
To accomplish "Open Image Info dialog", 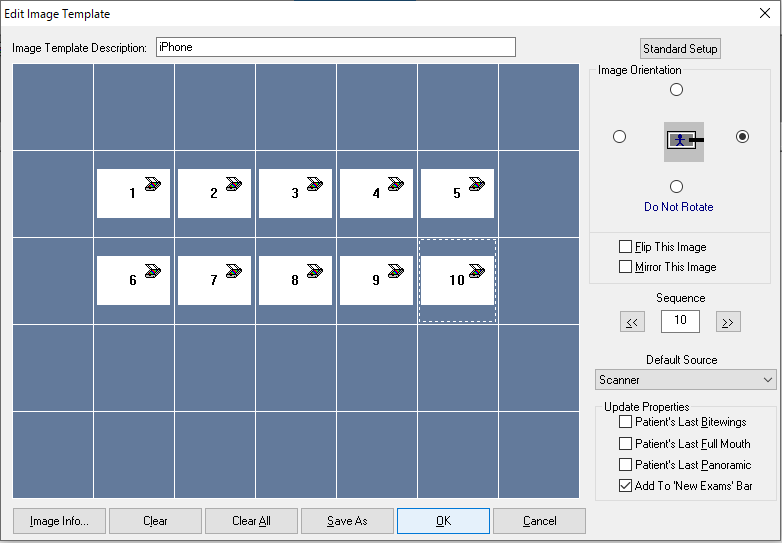I will 59,521.
